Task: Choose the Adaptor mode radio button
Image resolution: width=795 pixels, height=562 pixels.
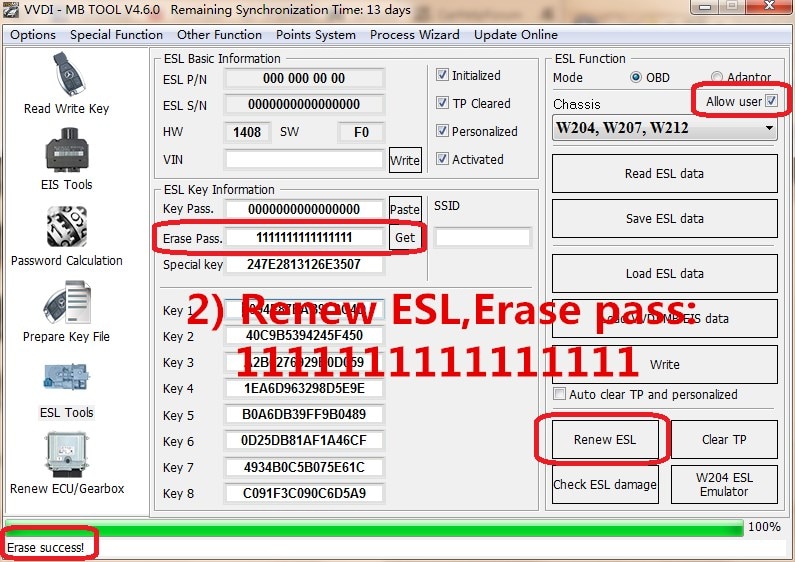Action: tap(717, 78)
